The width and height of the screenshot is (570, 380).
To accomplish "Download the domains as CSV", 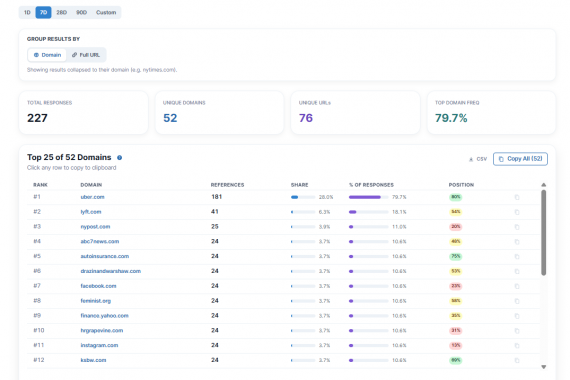I will point(478,159).
